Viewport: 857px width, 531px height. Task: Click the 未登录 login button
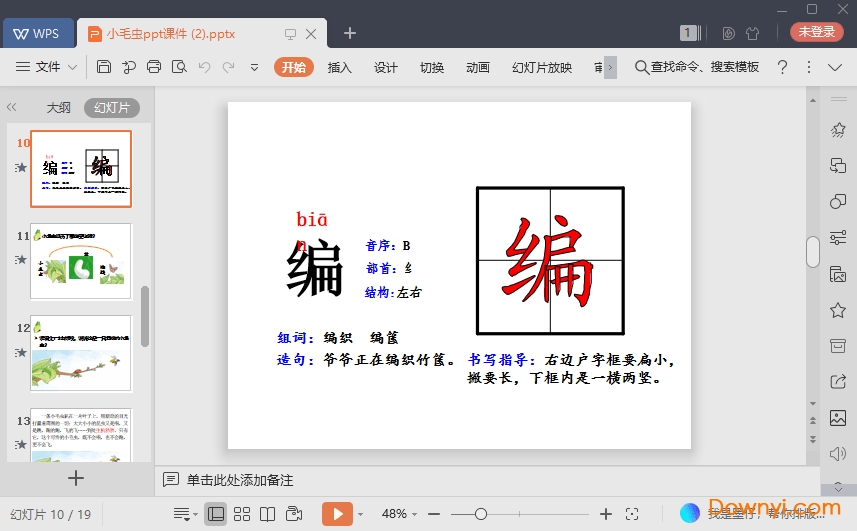[x=816, y=32]
